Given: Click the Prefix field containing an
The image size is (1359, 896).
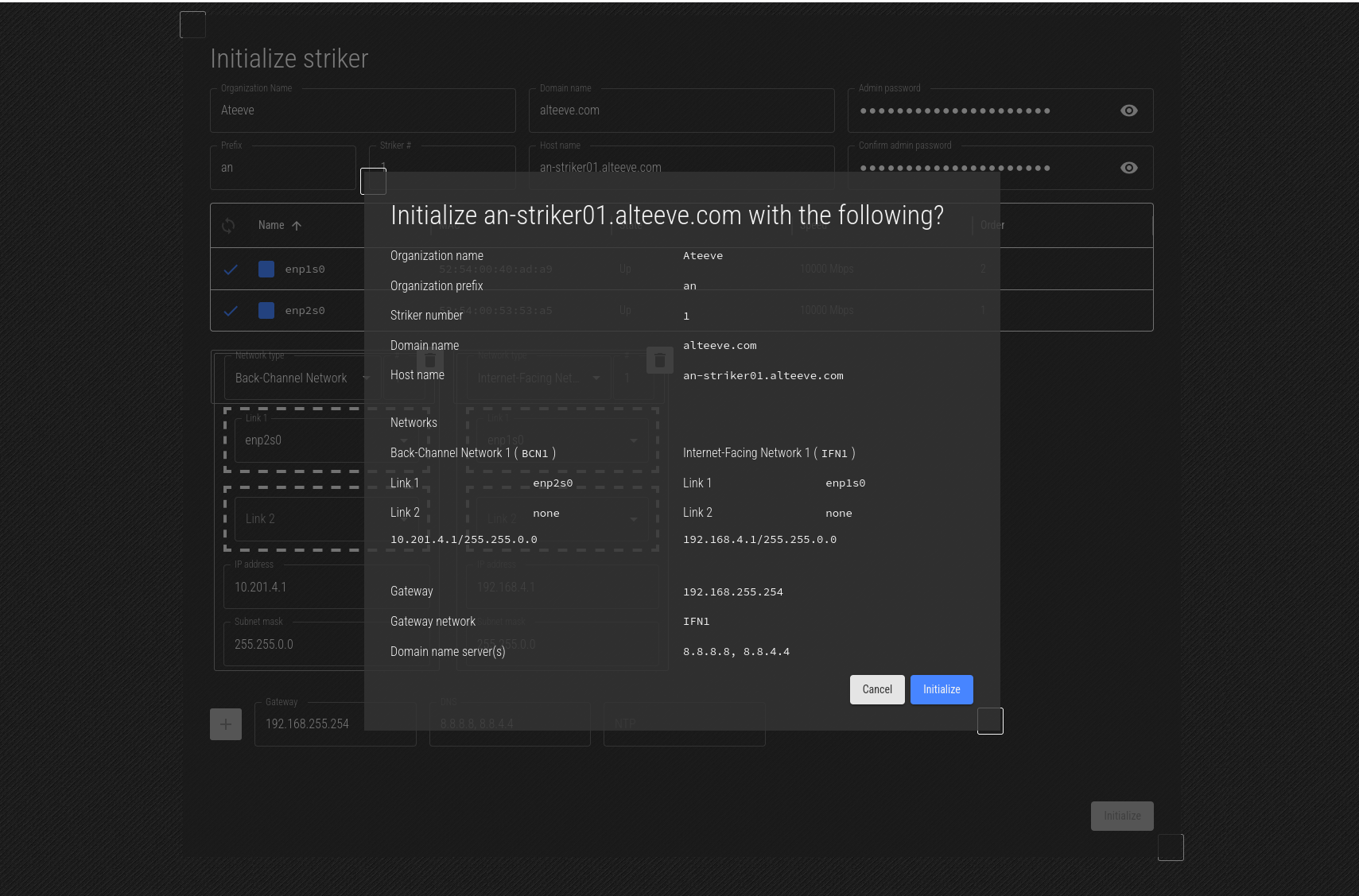Looking at the screenshot, I should (282, 168).
